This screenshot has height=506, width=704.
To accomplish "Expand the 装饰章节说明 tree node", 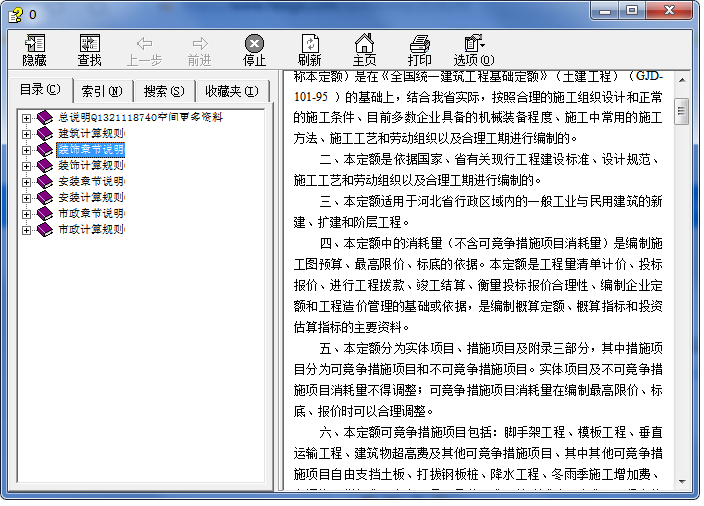I will 26,150.
